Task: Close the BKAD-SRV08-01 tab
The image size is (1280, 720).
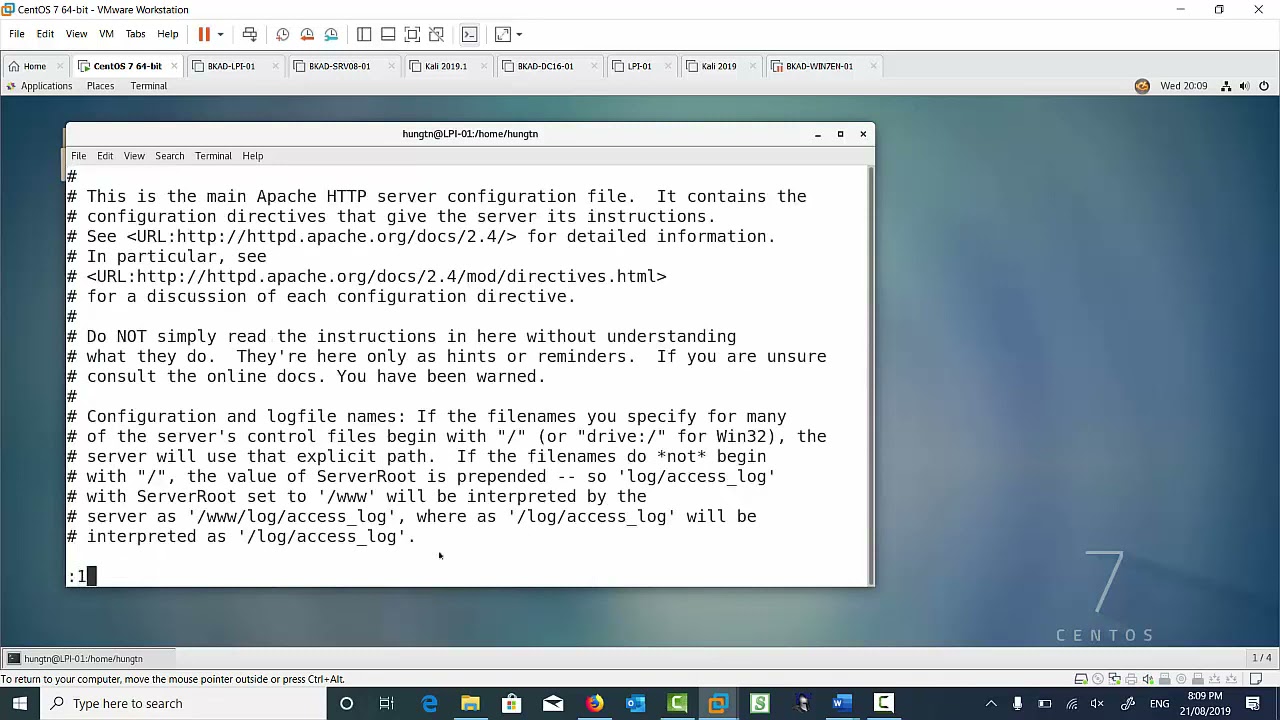Action: [391, 66]
